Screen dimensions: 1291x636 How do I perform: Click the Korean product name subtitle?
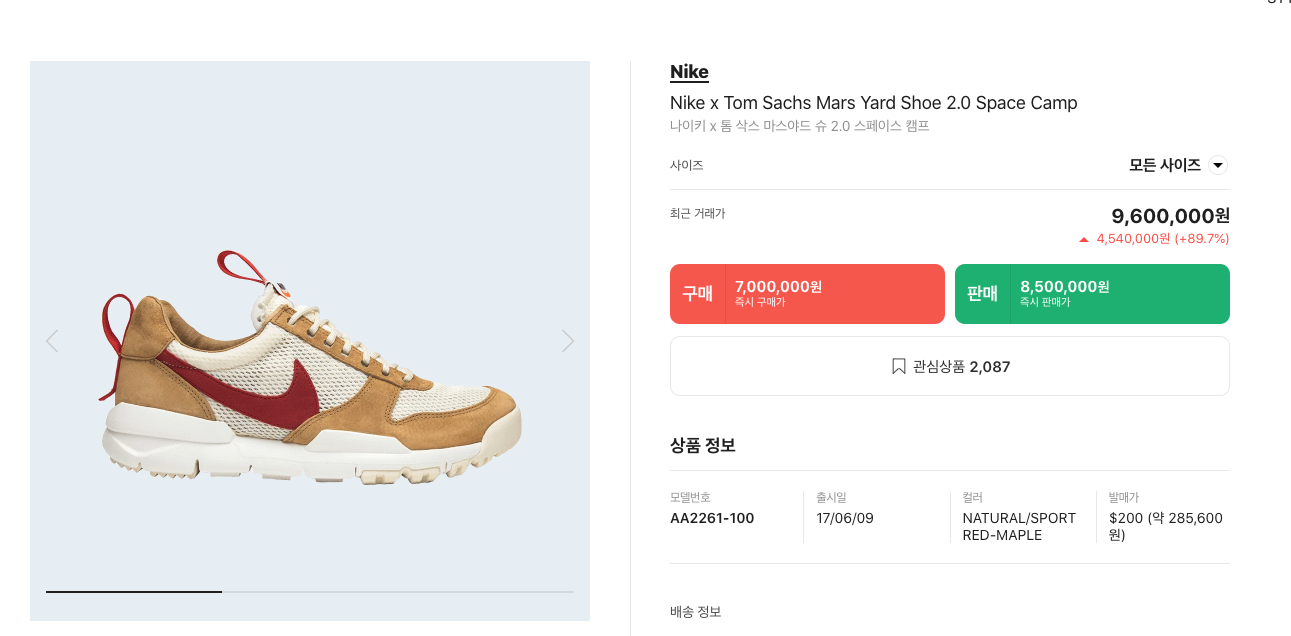click(x=800, y=126)
